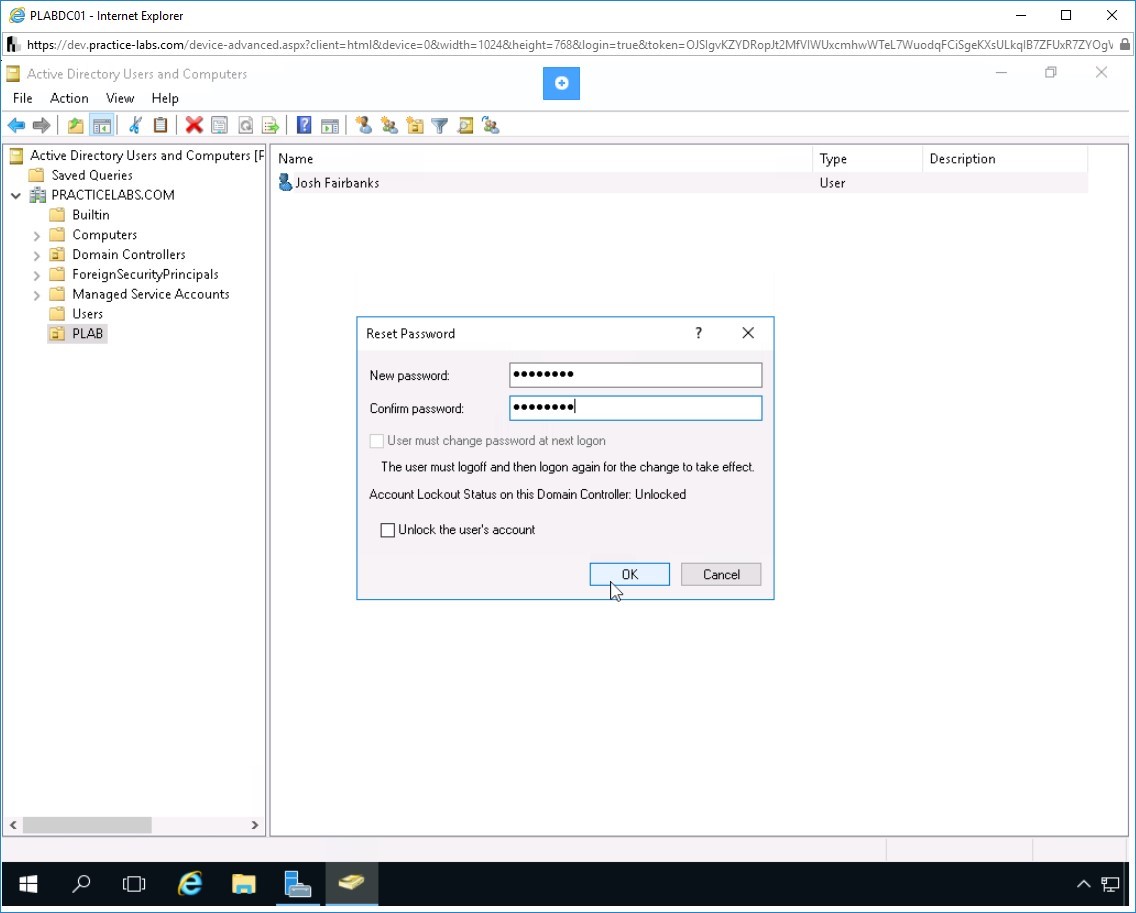The width and height of the screenshot is (1136, 913).
Task: Click the taskbar Search magnifier
Action: tap(81, 883)
